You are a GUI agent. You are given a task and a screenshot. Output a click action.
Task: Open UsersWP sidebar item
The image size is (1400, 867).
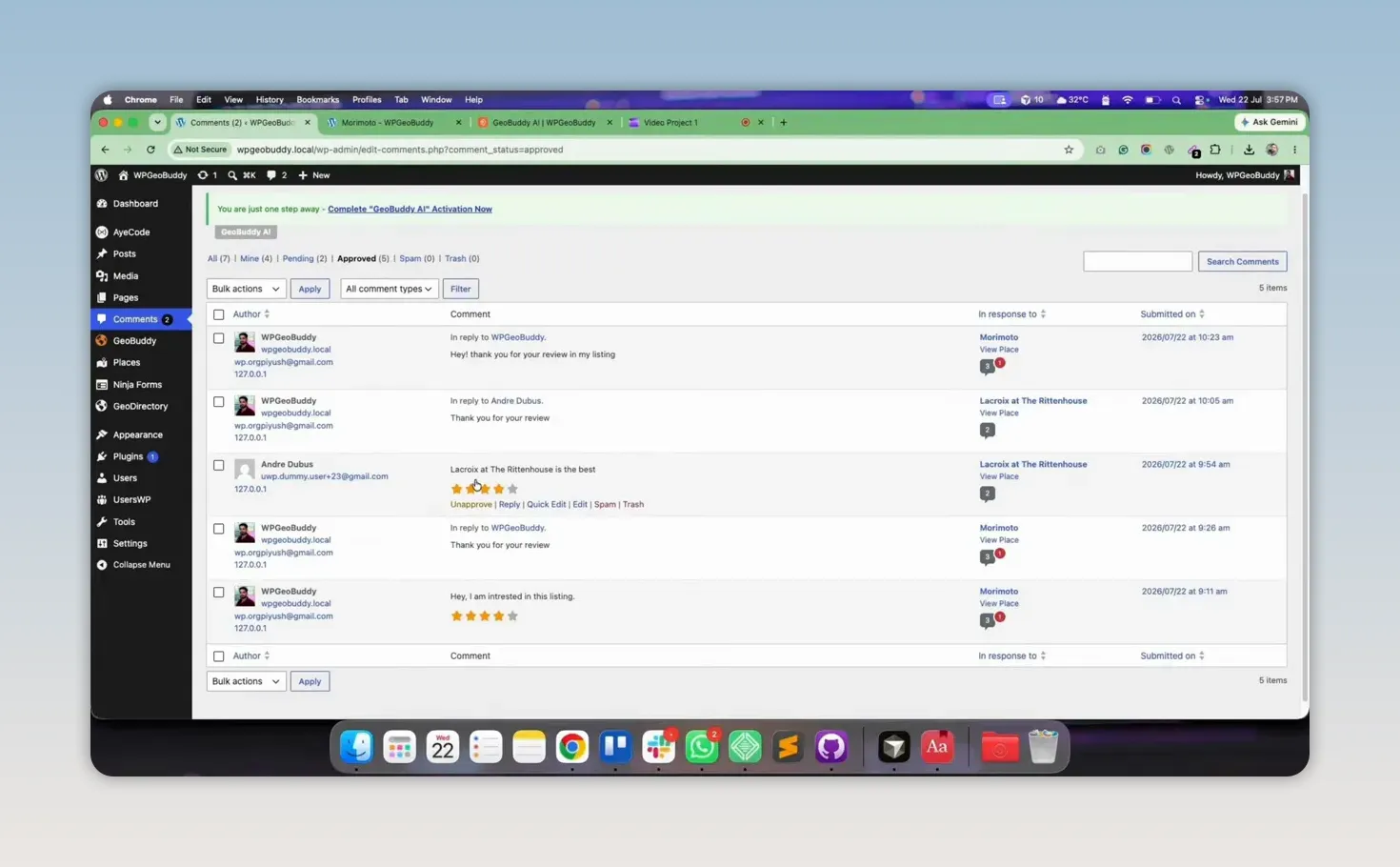pyautogui.click(x=131, y=500)
